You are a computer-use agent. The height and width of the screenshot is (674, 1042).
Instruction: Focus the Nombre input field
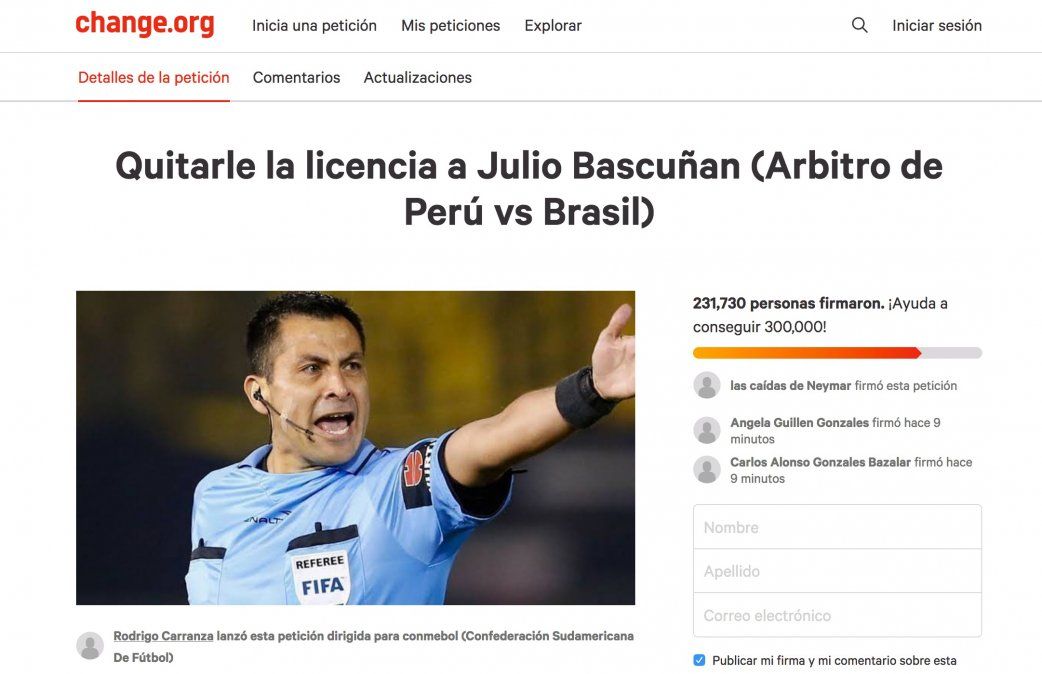point(837,527)
